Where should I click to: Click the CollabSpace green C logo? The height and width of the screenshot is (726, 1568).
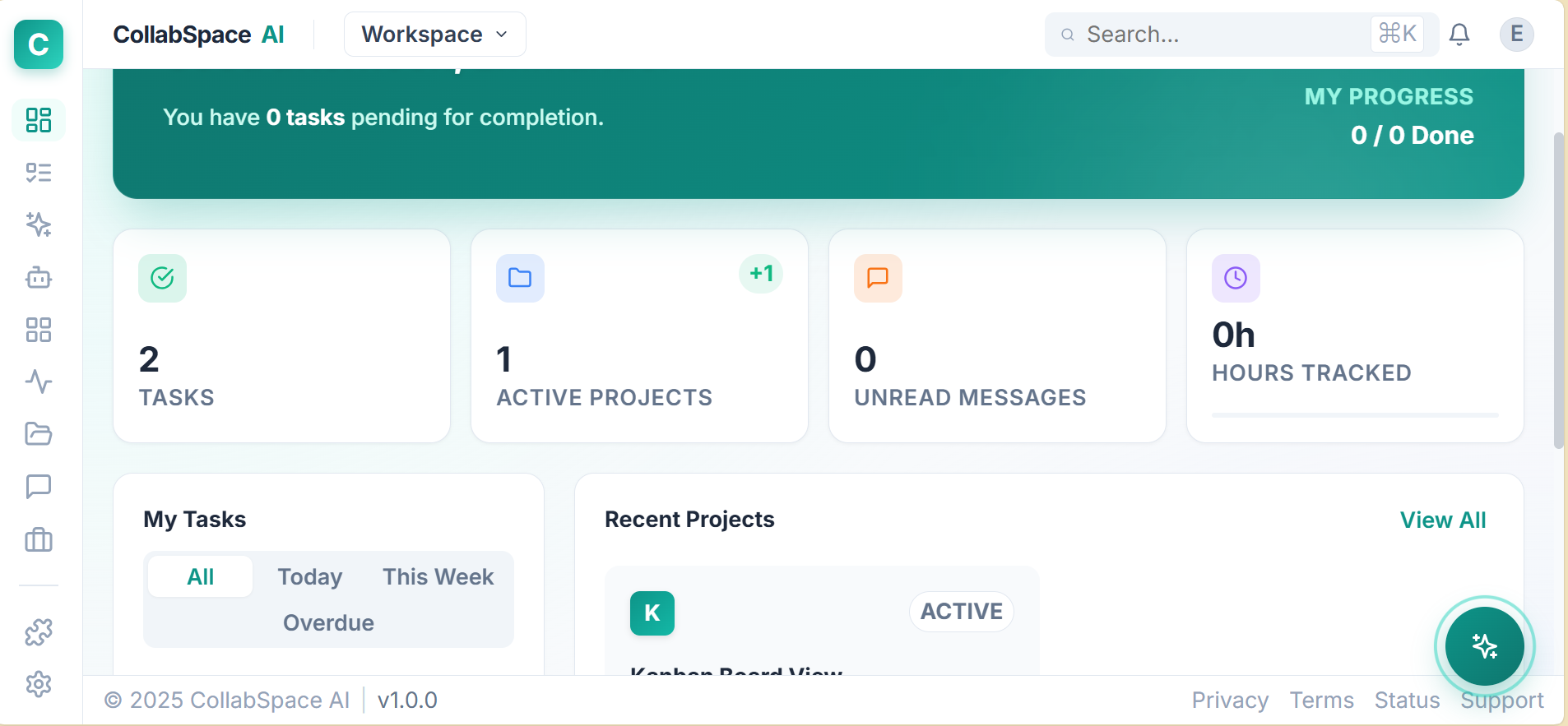(39, 44)
